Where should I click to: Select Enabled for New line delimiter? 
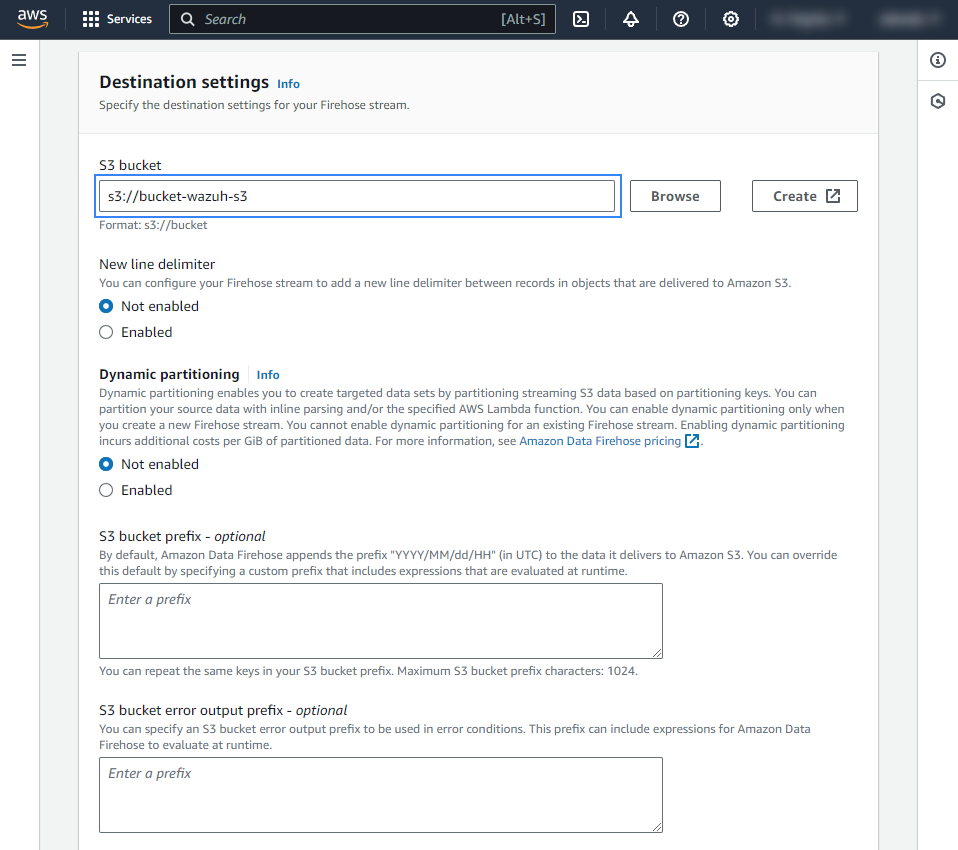pyautogui.click(x=106, y=332)
